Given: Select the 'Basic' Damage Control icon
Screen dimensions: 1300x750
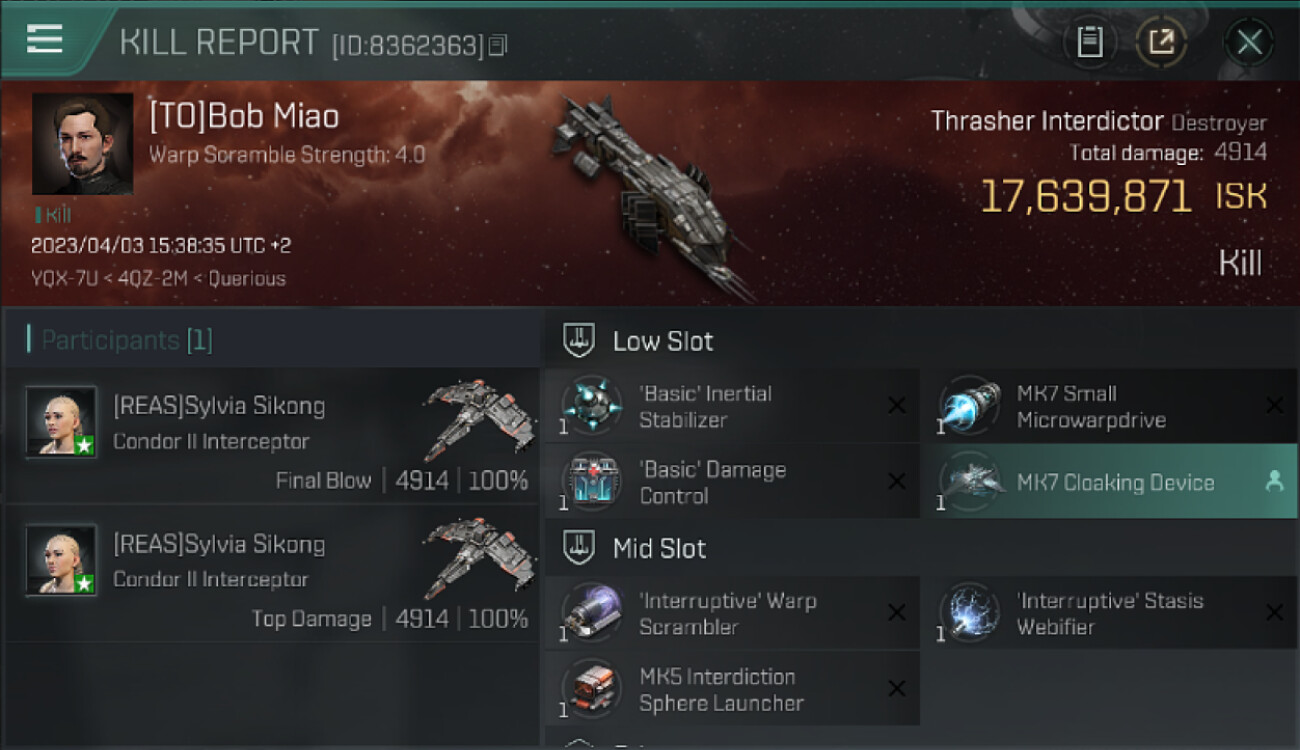Looking at the screenshot, I should [591, 482].
